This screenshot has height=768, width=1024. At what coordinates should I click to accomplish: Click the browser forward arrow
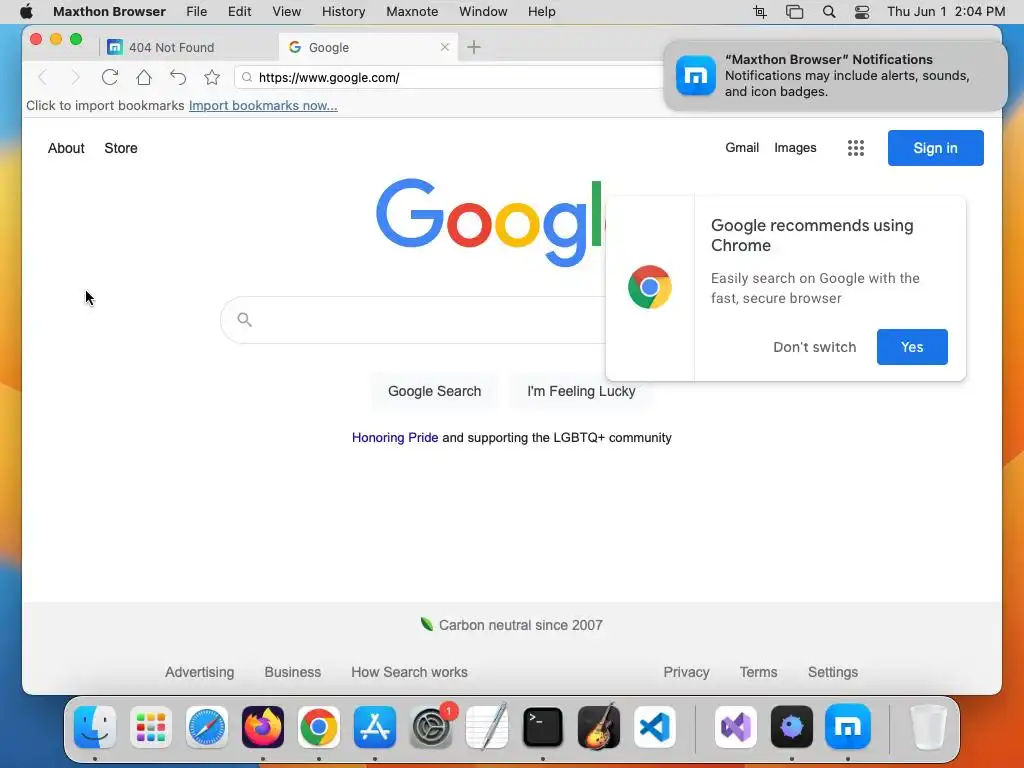(x=75, y=78)
